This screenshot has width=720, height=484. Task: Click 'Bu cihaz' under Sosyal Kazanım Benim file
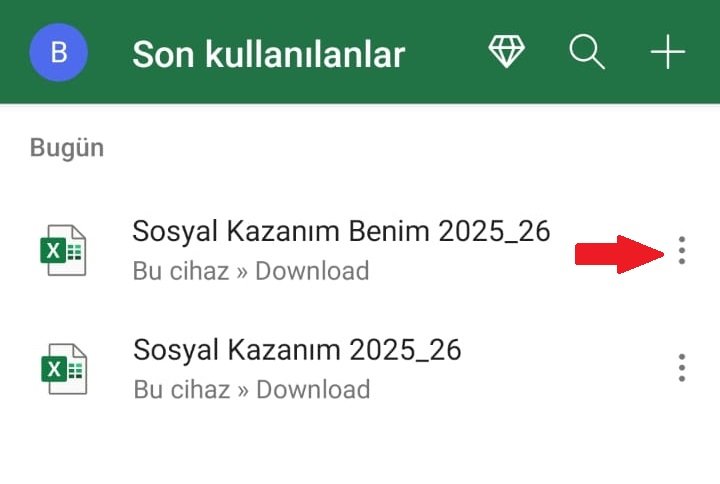pyautogui.click(x=181, y=270)
